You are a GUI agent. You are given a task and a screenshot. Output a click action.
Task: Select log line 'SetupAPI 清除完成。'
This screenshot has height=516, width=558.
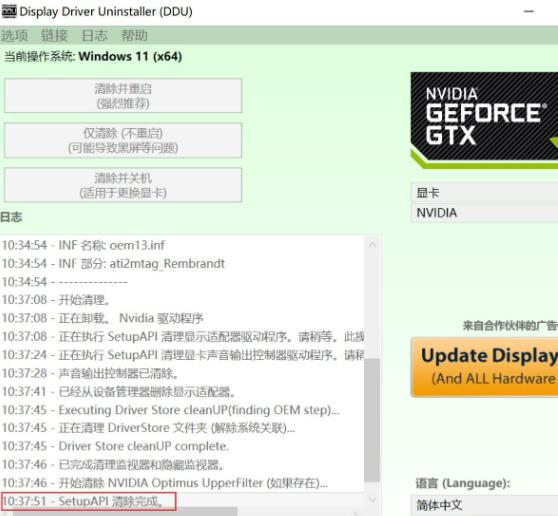pos(182,501)
